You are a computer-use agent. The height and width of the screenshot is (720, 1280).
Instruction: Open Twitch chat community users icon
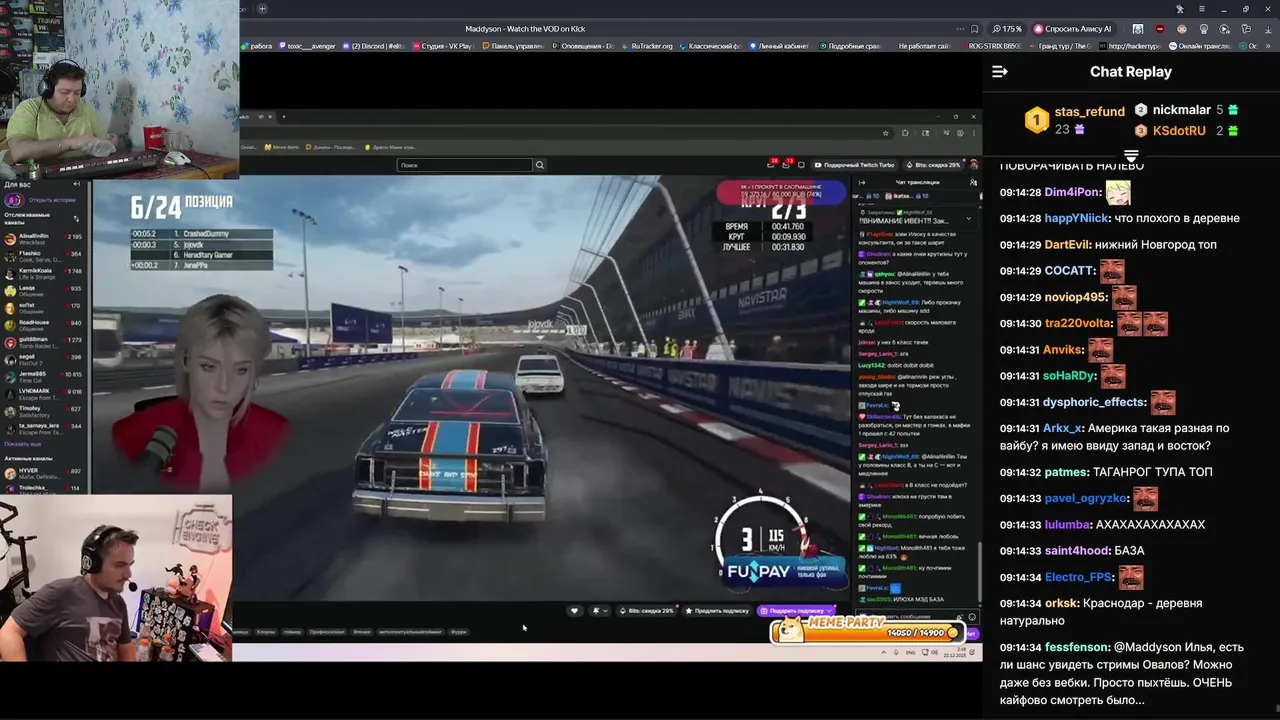pos(973,182)
